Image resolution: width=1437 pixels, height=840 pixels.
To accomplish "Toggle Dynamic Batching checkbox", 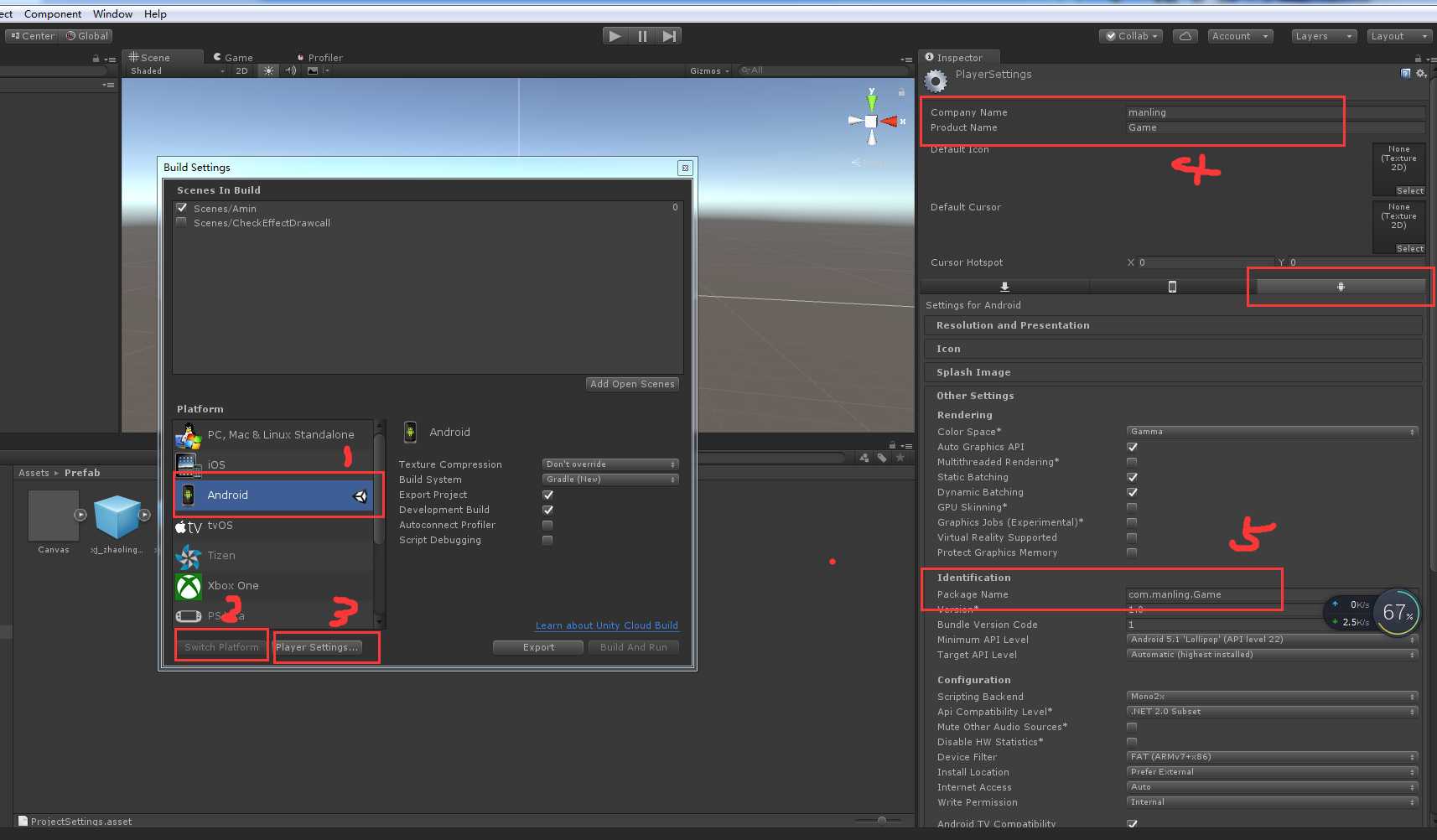I will (x=1132, y=492).
